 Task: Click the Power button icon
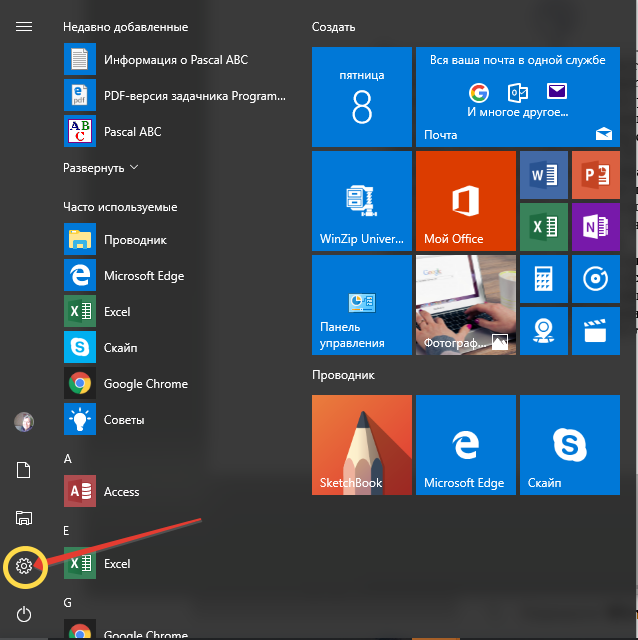point(24,614)
